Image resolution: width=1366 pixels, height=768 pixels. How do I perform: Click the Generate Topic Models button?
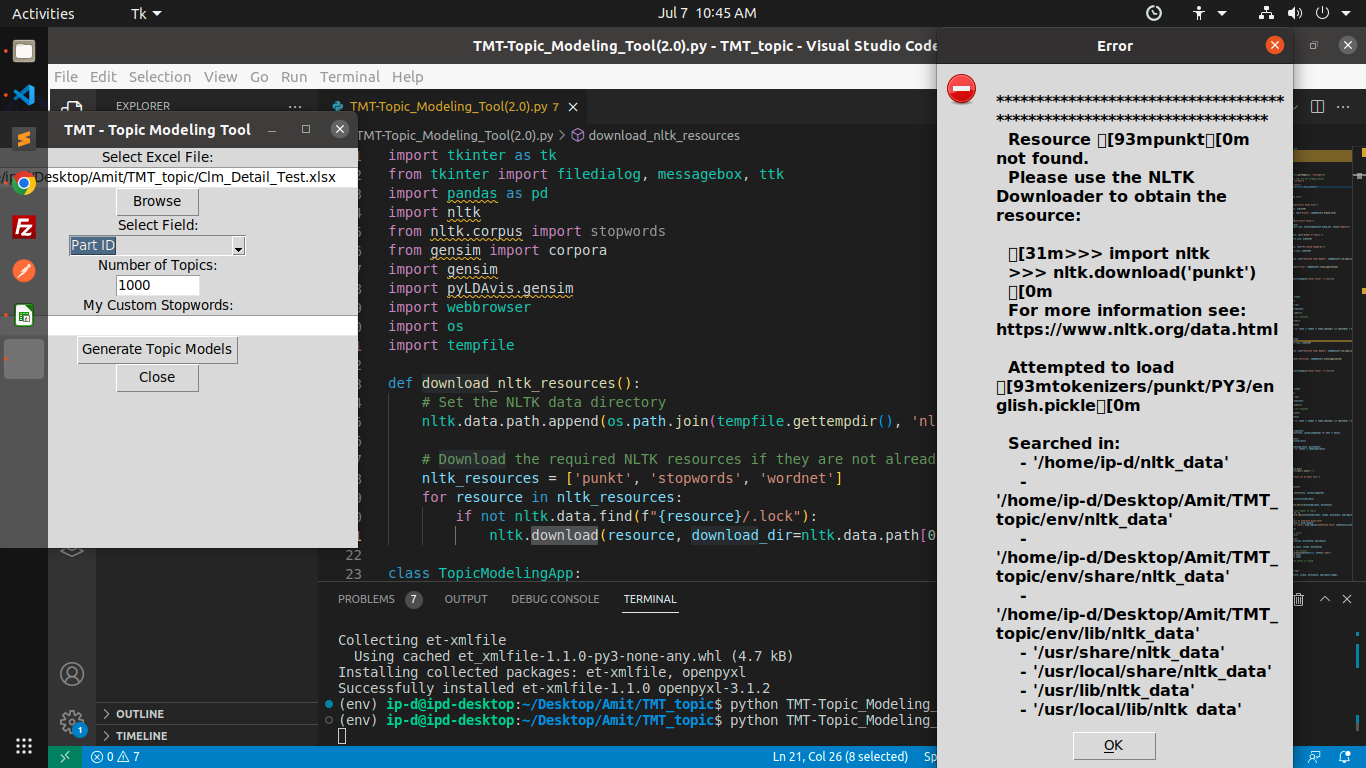click(x=157, y=349)
